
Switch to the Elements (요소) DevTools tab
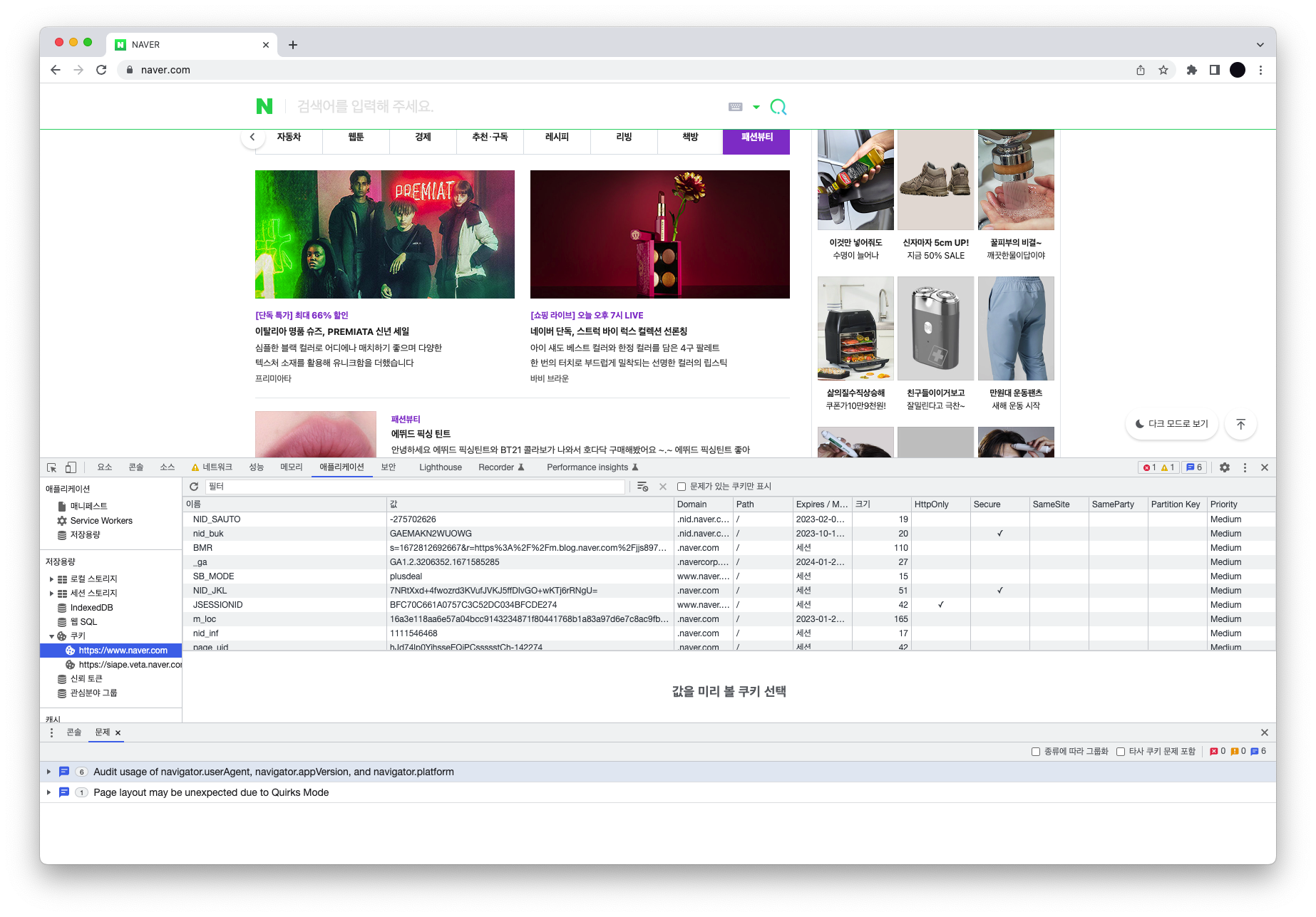105,467
